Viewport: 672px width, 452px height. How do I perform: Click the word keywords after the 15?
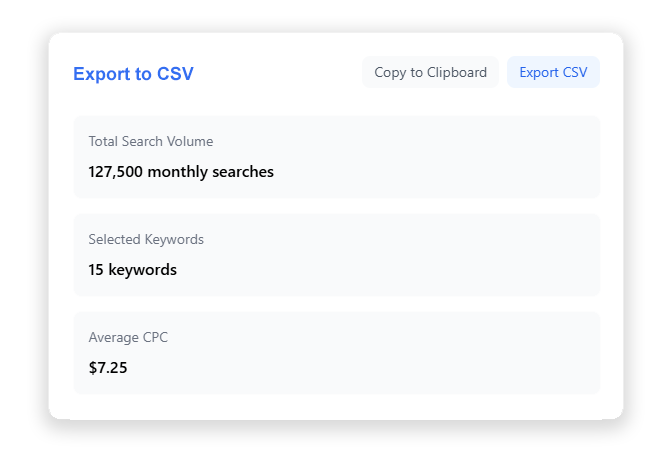142,270
